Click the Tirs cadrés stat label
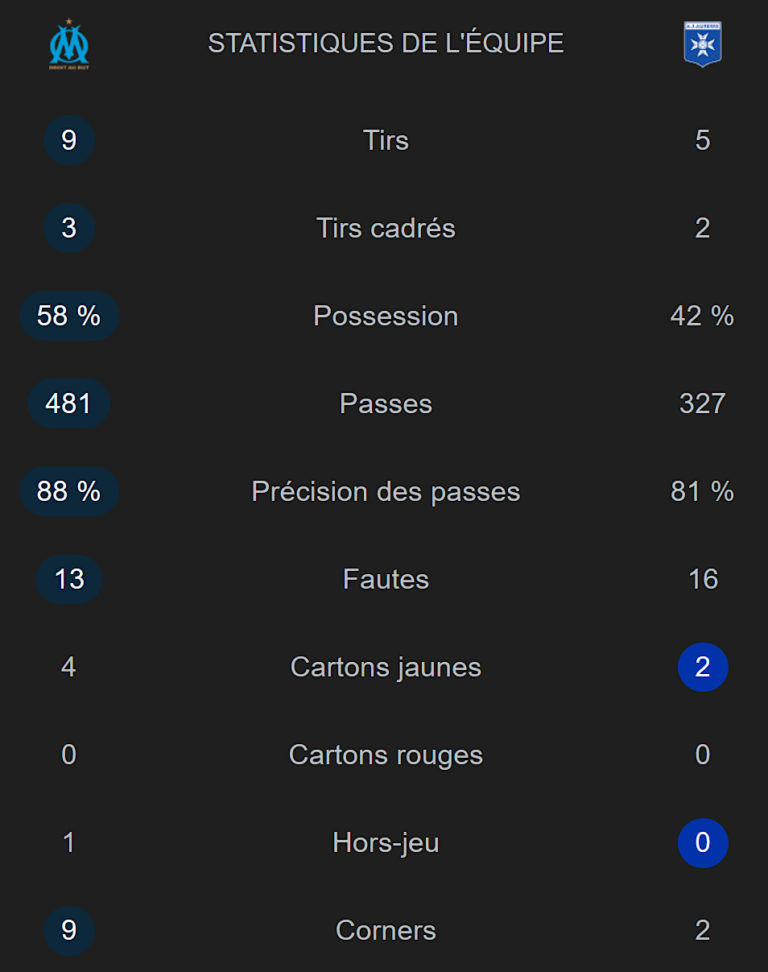 385,228
